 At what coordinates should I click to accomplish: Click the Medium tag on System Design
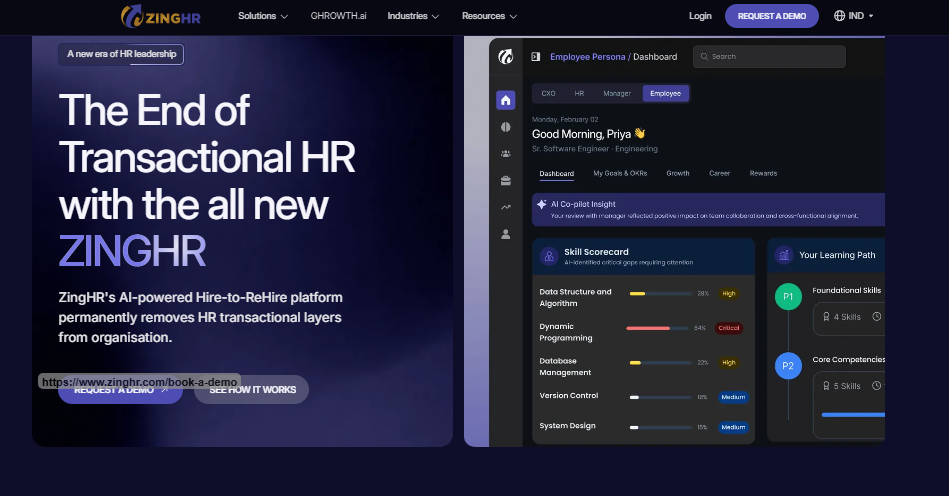click(733, 427)
